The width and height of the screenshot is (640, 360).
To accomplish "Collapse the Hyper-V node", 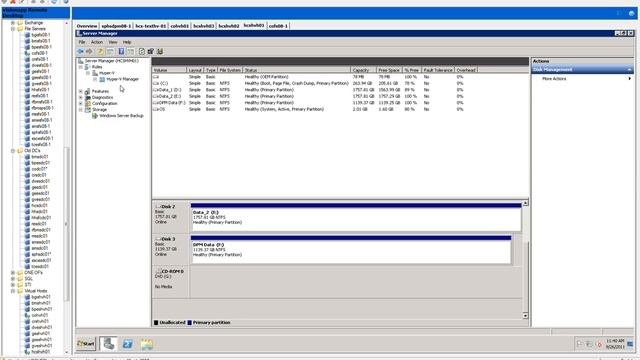I will coord(88,73).
